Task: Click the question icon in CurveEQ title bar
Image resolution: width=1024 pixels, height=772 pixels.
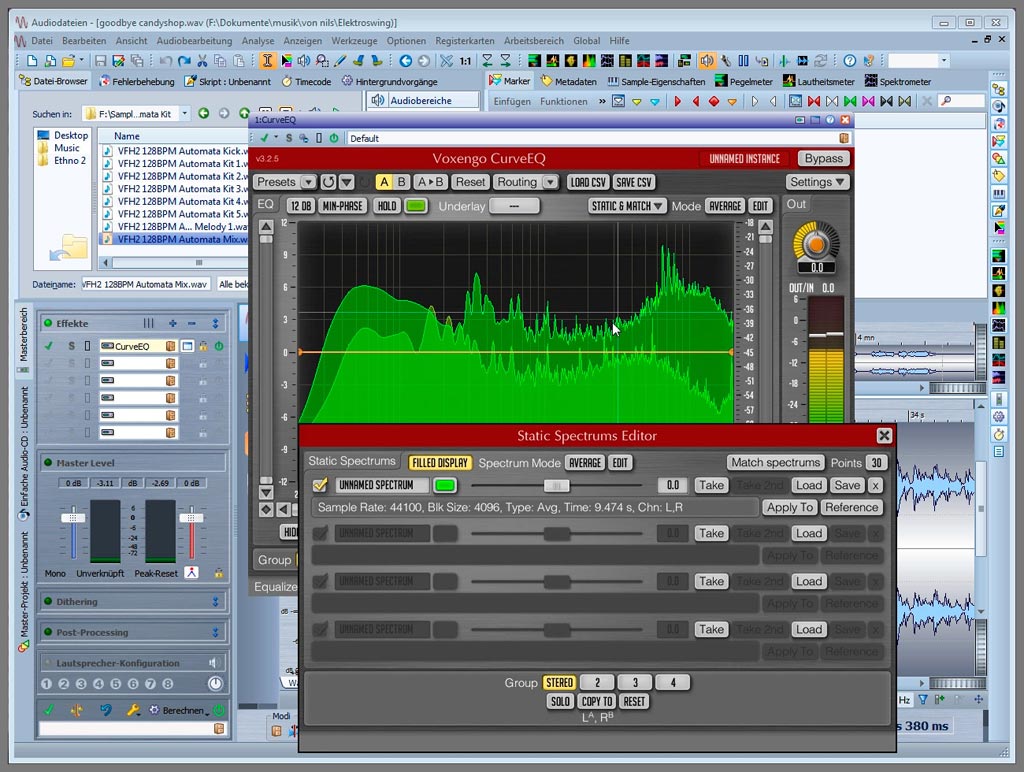Action: coord(829,120)
